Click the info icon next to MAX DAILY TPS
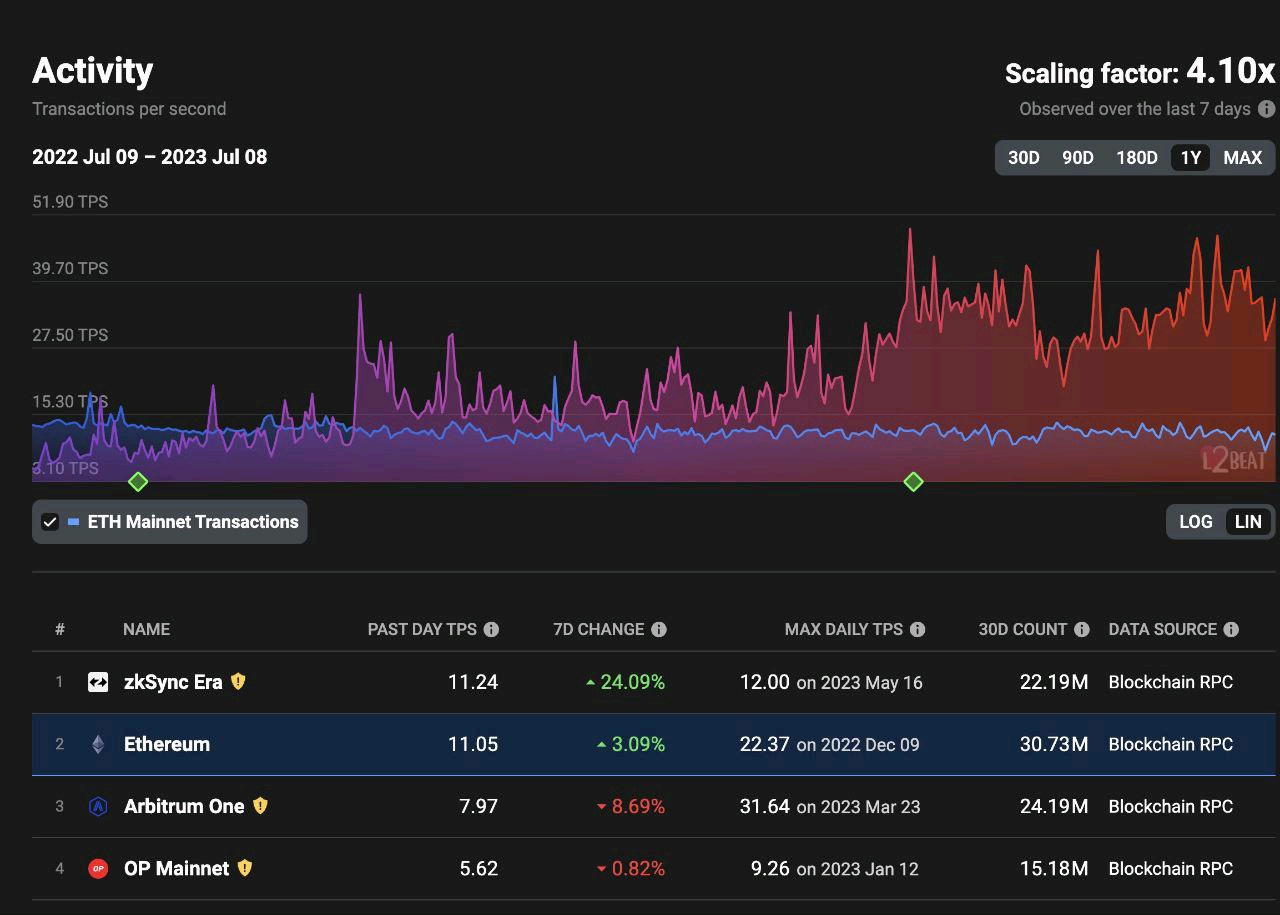 point(918,629)
